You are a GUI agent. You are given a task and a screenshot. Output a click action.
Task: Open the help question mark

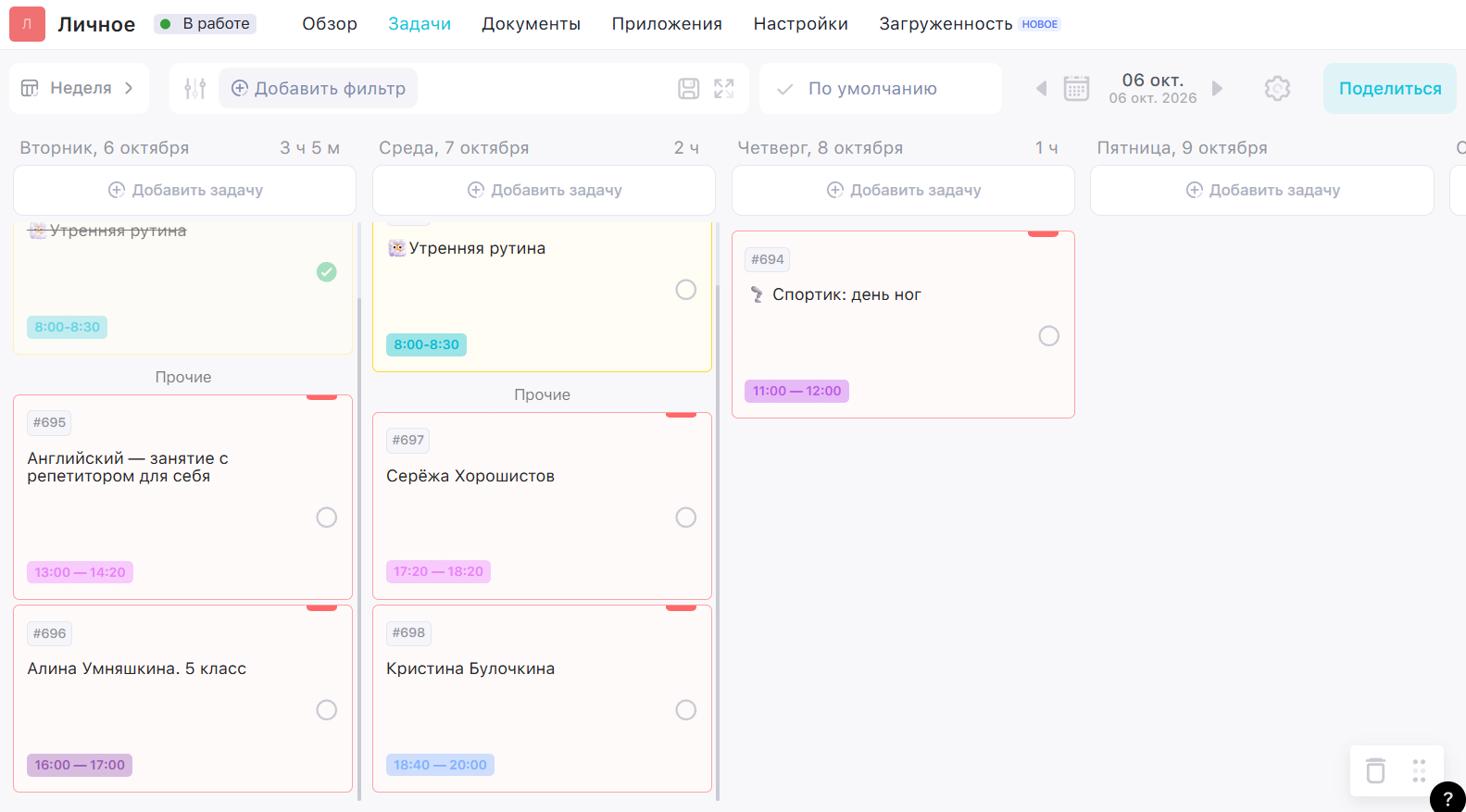1447,797
